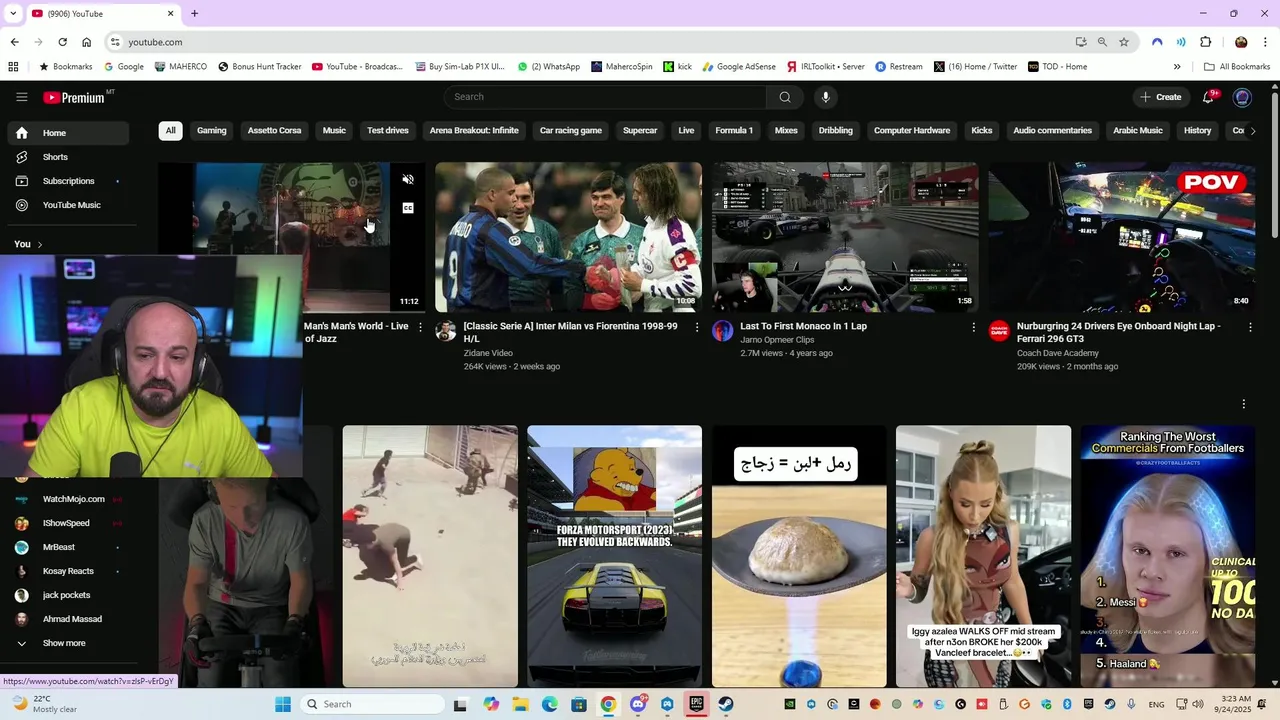Viewport: 1280px width, 720px height.
Task: Open Chrome extensions puzzle icon
Action: (x=1205, y=42)
